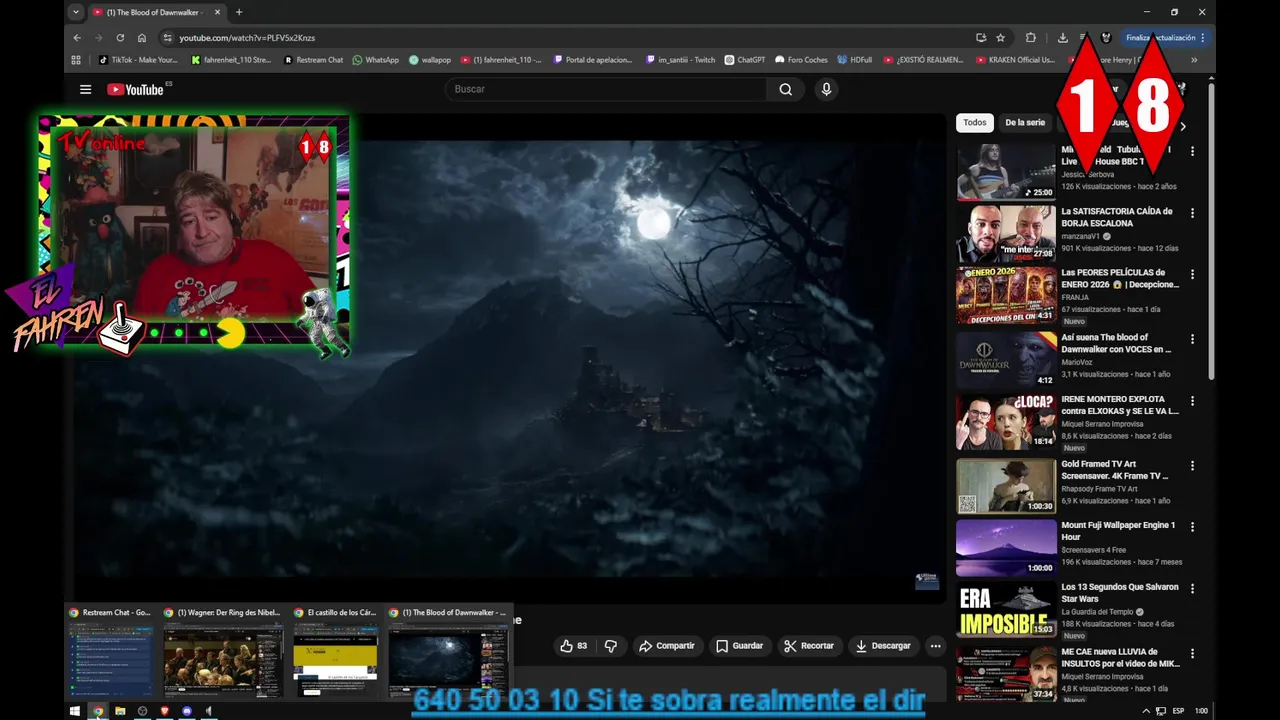Select the De la serie chip

(x=1025, y=123)
